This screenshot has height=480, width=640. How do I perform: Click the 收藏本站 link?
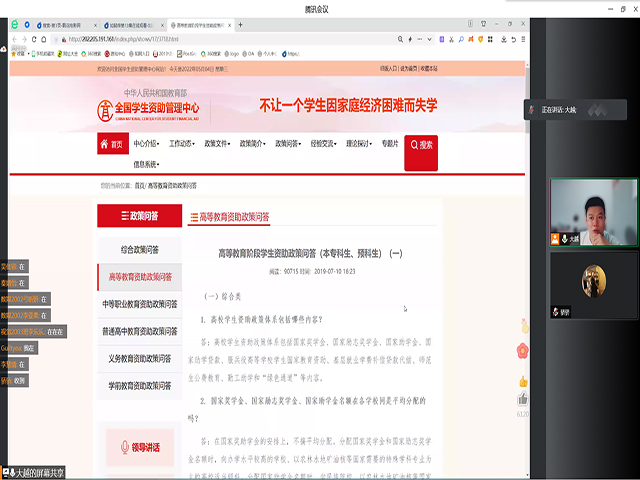click(x=429, y=69)
